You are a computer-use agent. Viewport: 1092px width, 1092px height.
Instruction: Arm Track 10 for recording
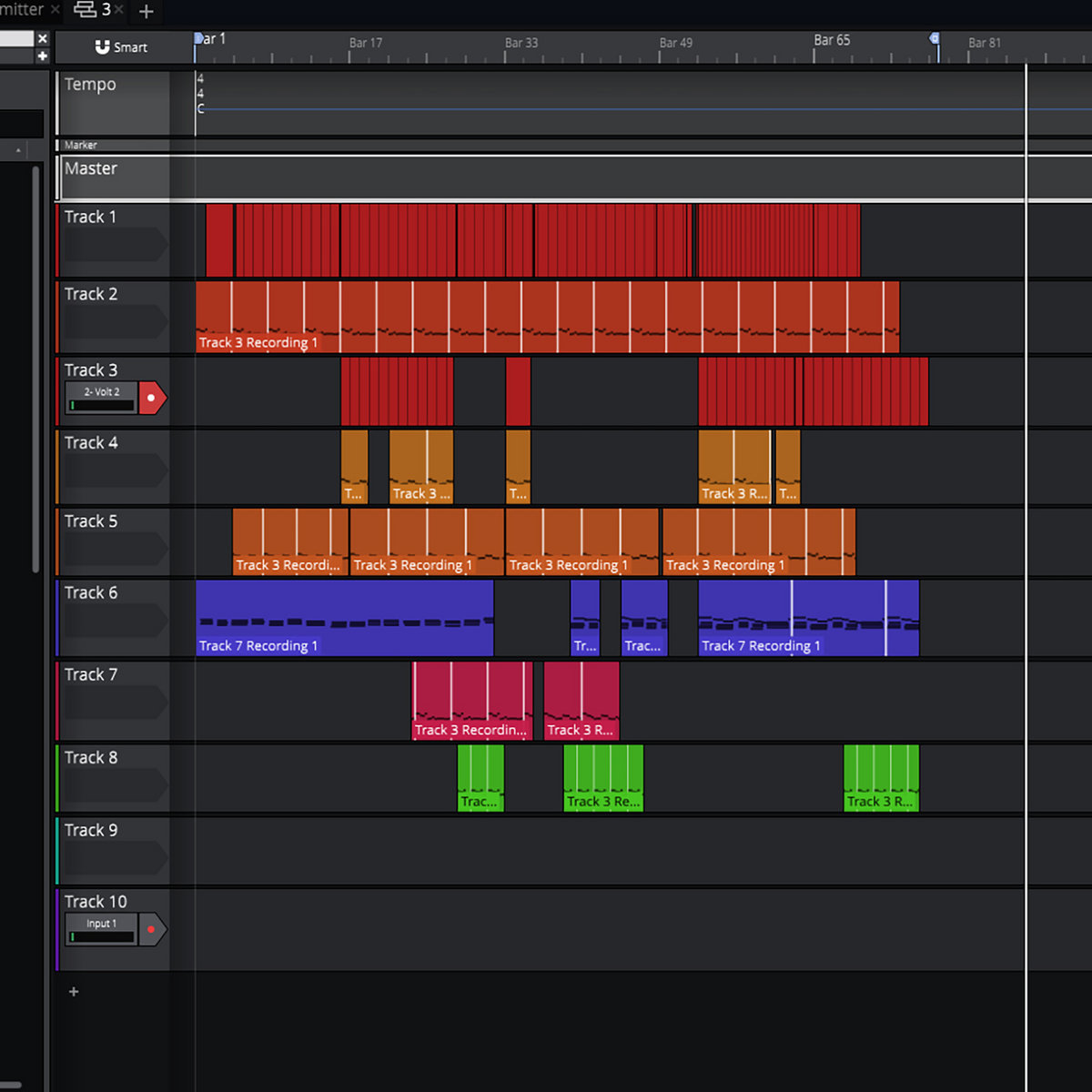[152, 929]
